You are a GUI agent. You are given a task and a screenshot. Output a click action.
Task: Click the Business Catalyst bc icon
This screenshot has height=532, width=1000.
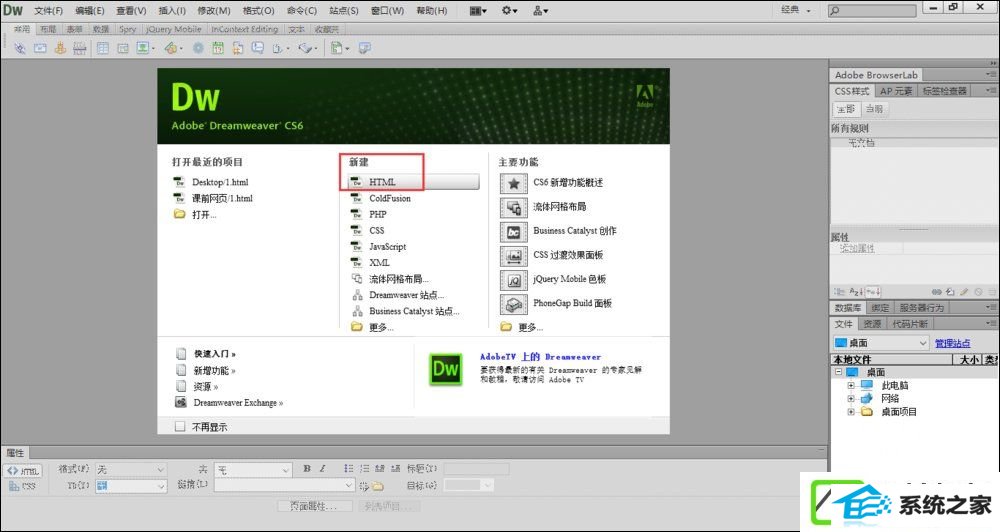tap(513, 232)
